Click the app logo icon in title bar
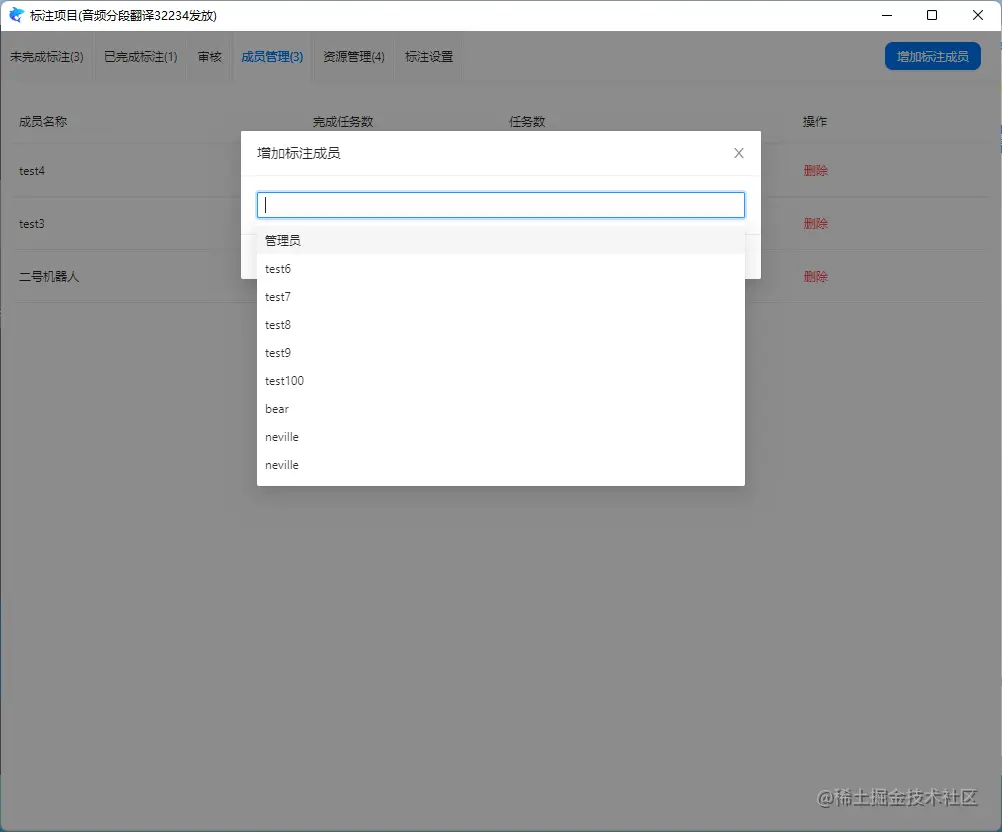The width and height of the screenshot is (1002, 832). 16,15
